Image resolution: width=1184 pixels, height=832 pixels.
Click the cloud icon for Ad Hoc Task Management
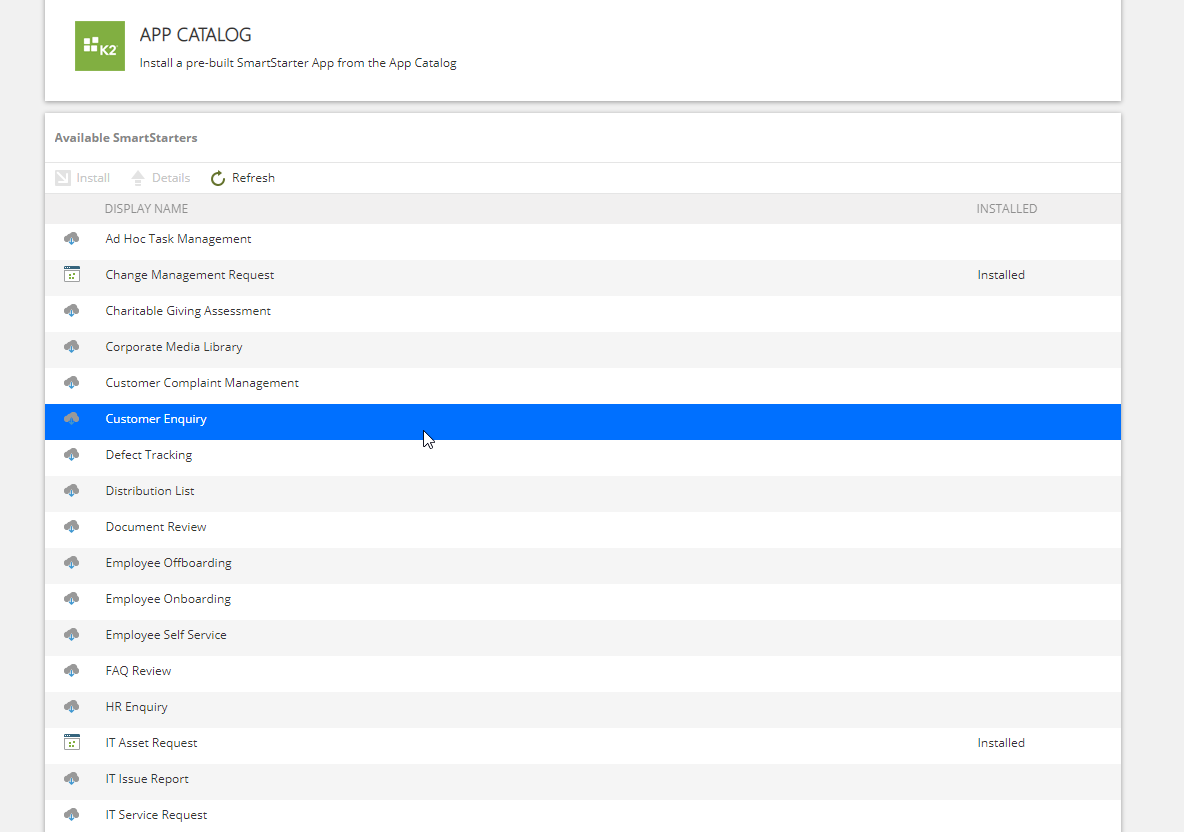[72, 239]
